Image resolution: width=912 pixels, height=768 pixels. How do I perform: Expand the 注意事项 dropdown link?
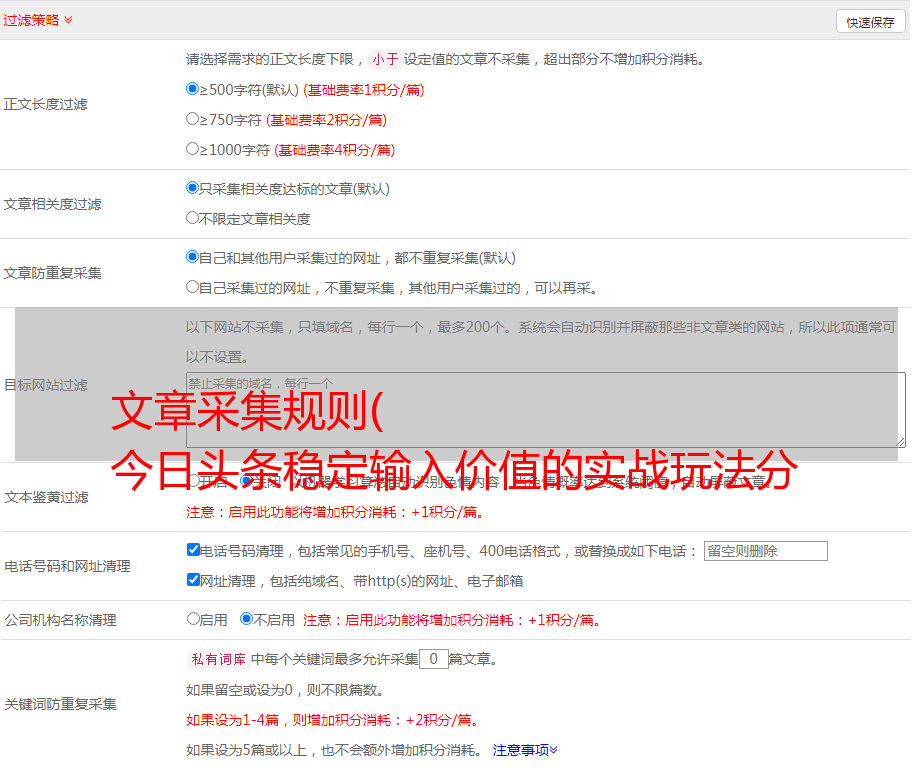pos(525,749)
